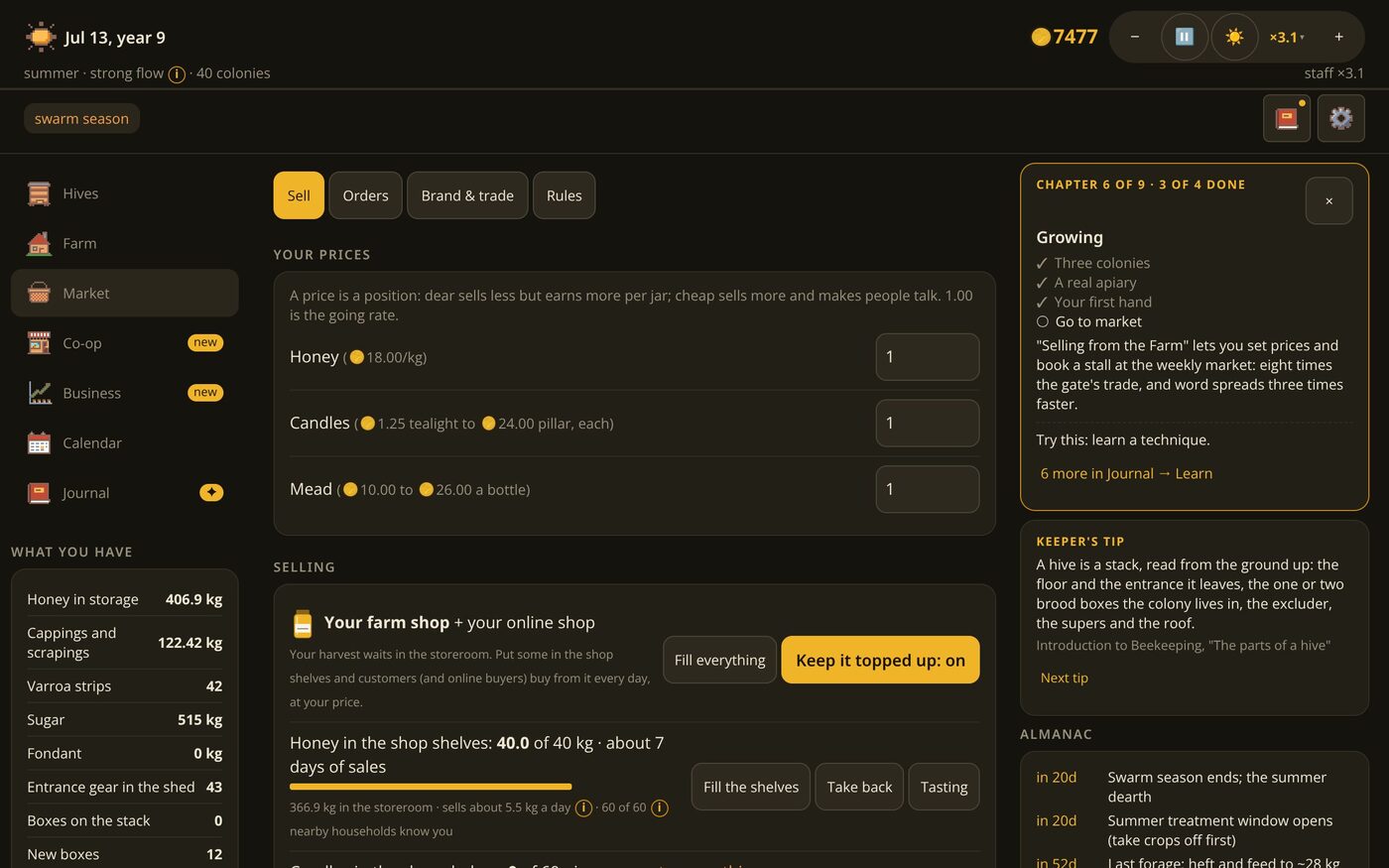The height and width of the screenshot is (868, 1389).
Task: Open the Brand & trade tab
Action: click(467, 195)
